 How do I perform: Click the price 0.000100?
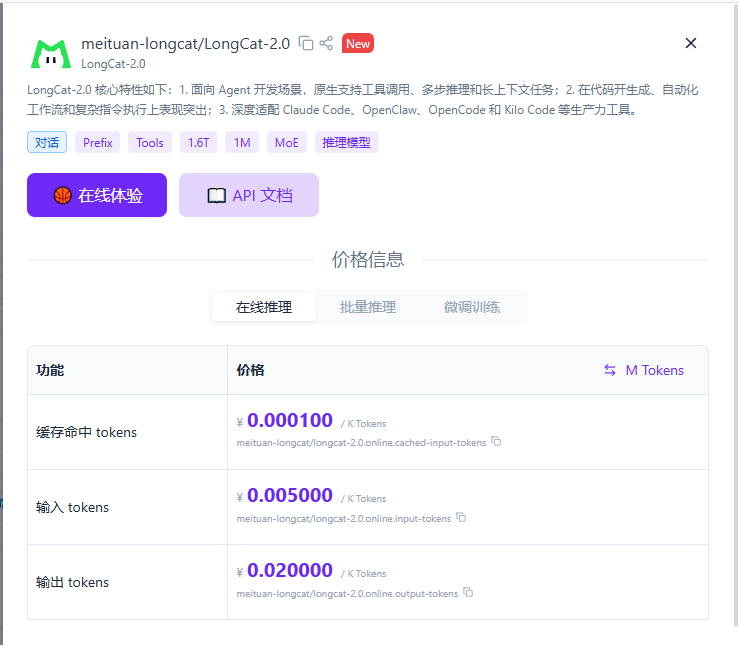click(290, 420)
